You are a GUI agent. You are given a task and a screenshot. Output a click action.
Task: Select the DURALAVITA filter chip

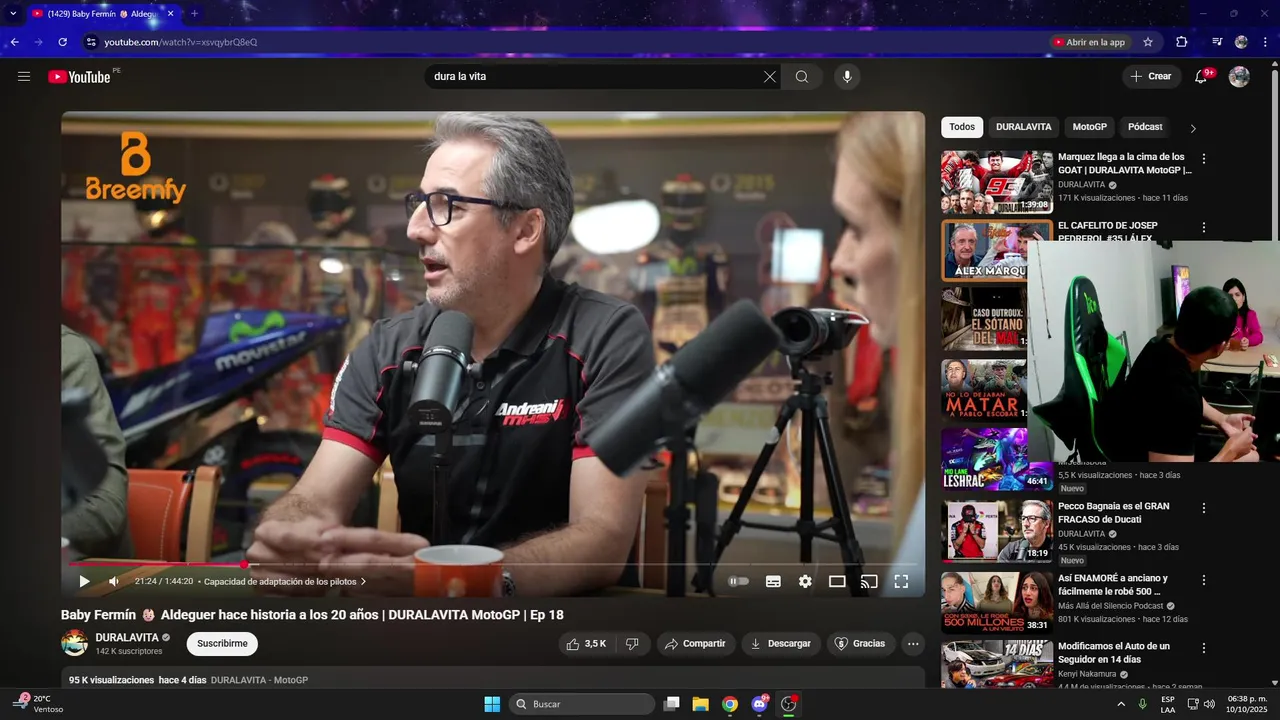click(x=1024, y=127)
